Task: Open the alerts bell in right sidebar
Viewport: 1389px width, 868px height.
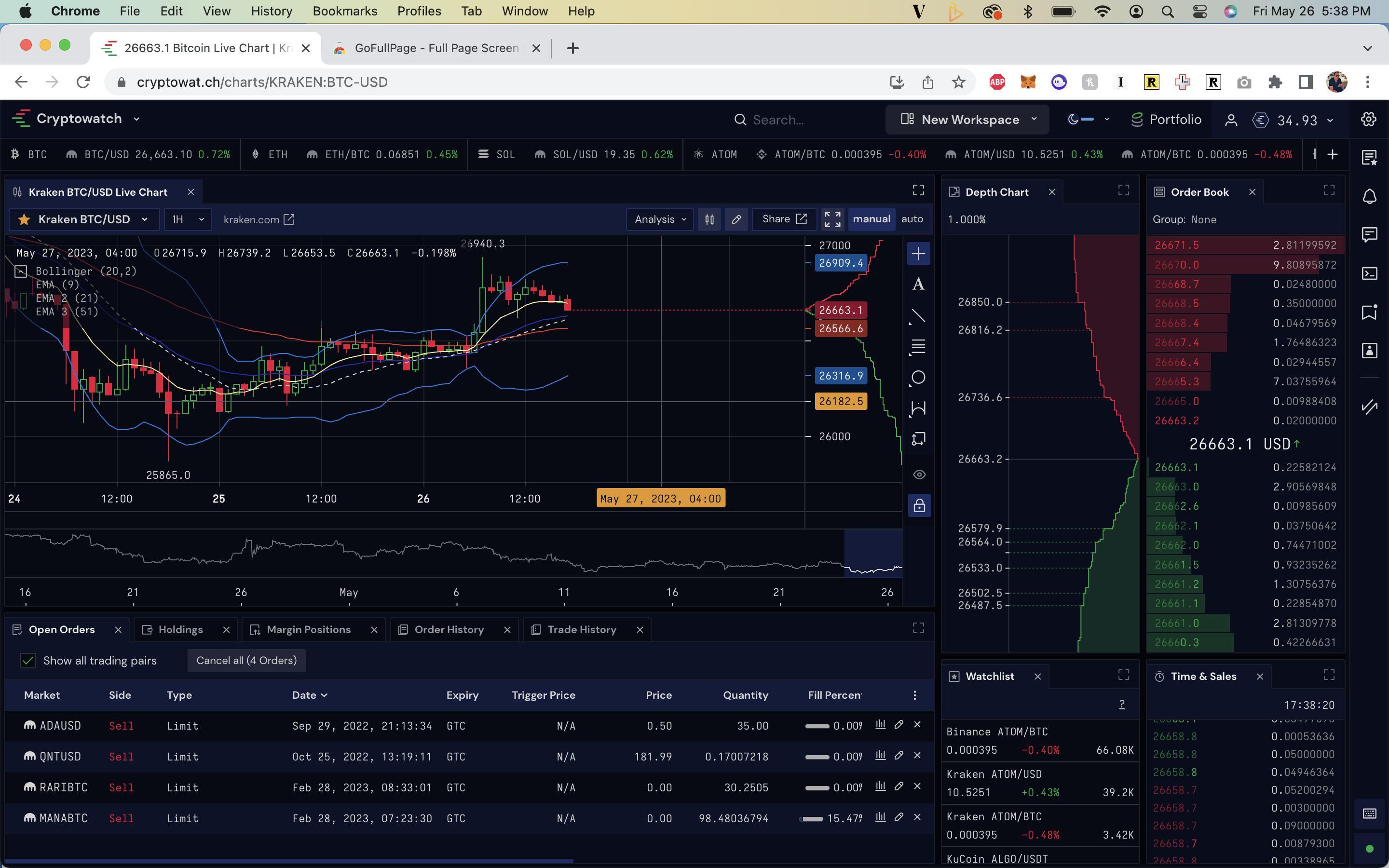Action: pos(1370,197)
